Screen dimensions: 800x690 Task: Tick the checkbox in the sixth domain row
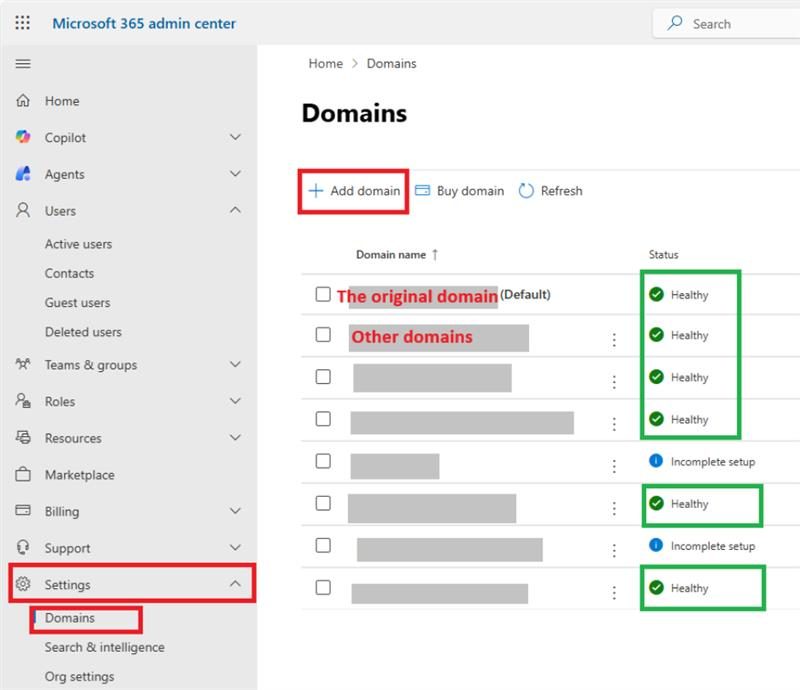(x=323, y=503)
